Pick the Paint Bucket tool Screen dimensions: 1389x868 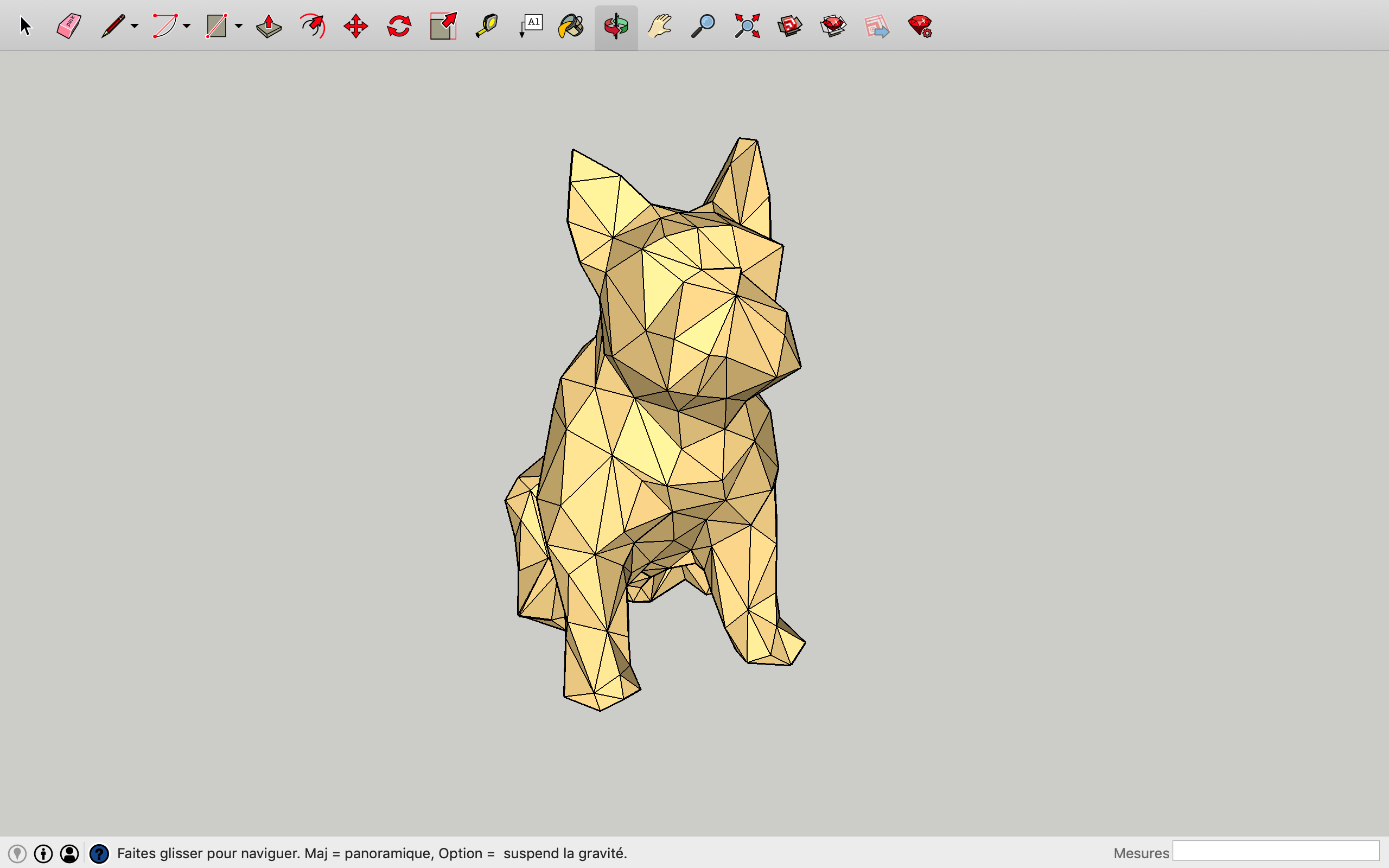pyautogui.click(x=572, y=26)
